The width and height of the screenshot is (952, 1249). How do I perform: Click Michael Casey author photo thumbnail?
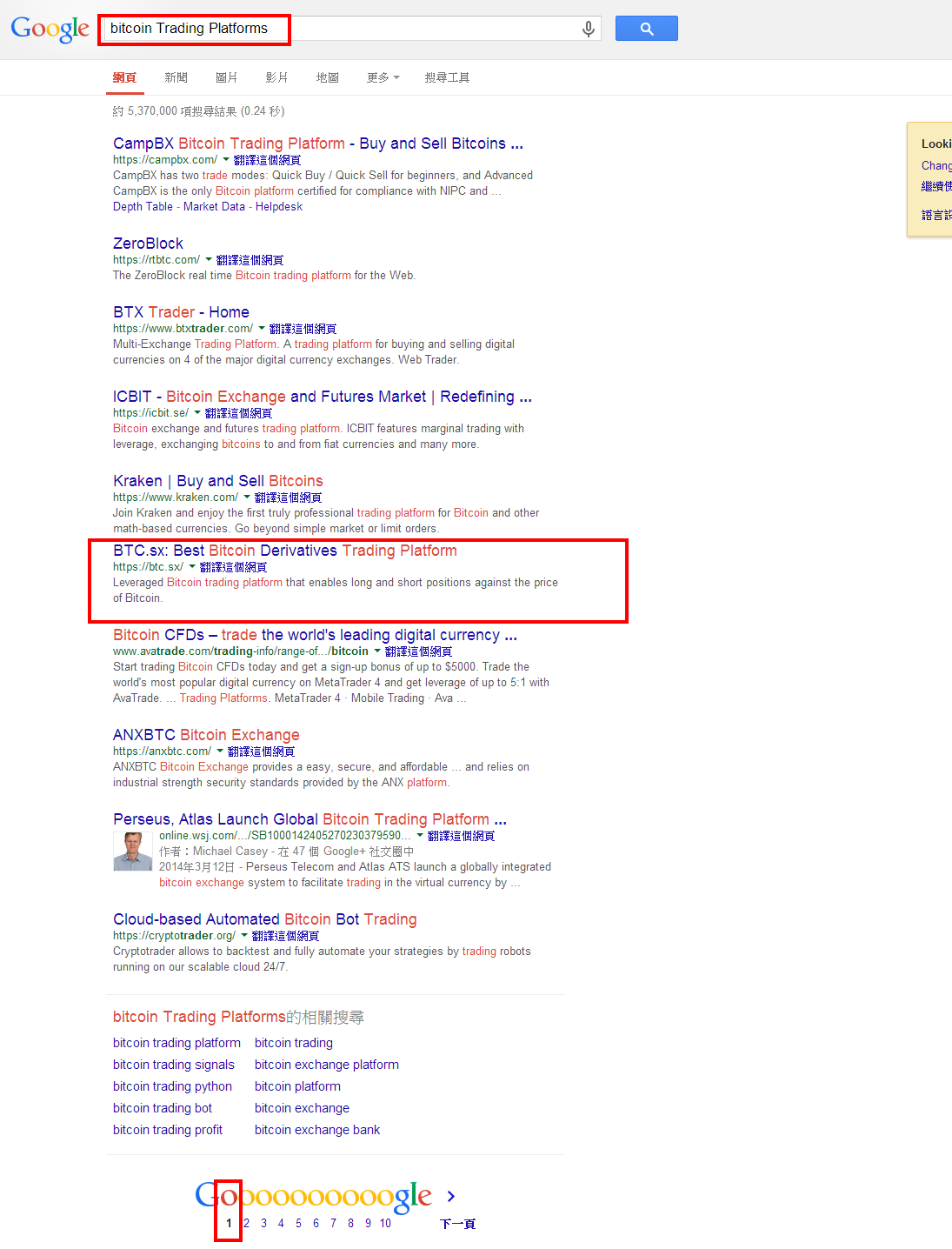(133, 852)
